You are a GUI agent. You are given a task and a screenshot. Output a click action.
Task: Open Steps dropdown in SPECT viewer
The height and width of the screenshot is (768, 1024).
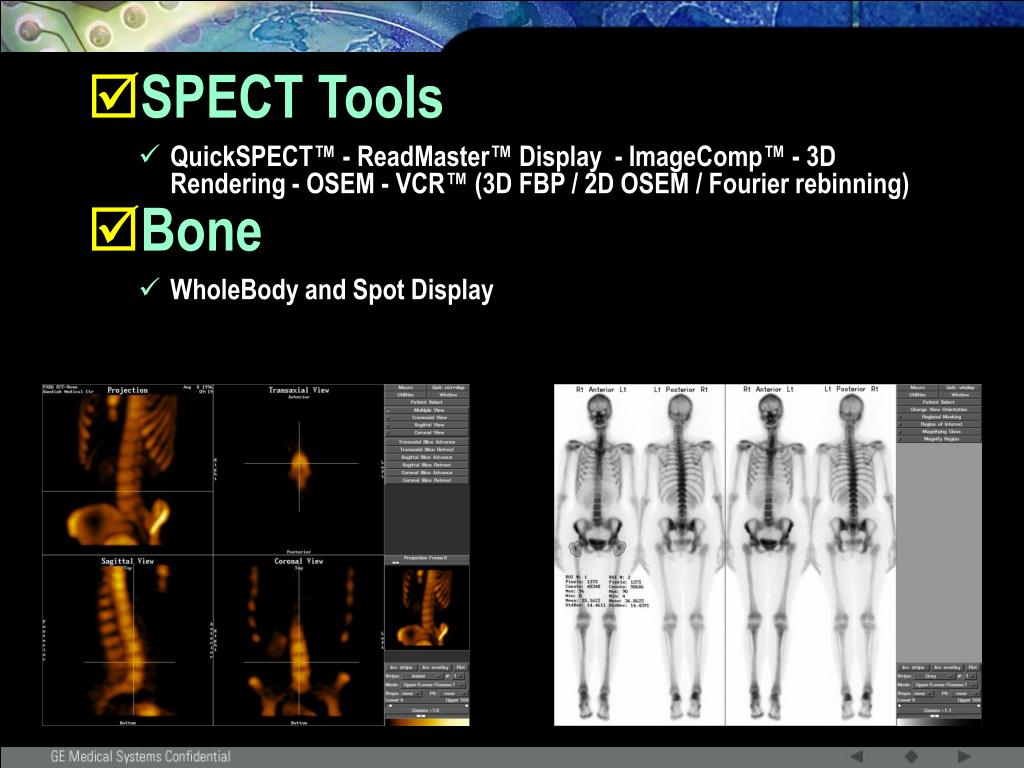pos(411,694)
